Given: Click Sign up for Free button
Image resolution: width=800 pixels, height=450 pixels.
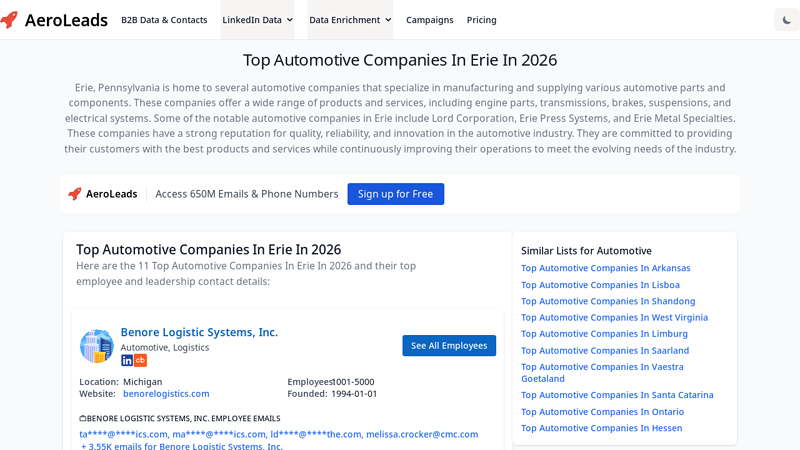Looking at the screenshot, I should 395,194.
